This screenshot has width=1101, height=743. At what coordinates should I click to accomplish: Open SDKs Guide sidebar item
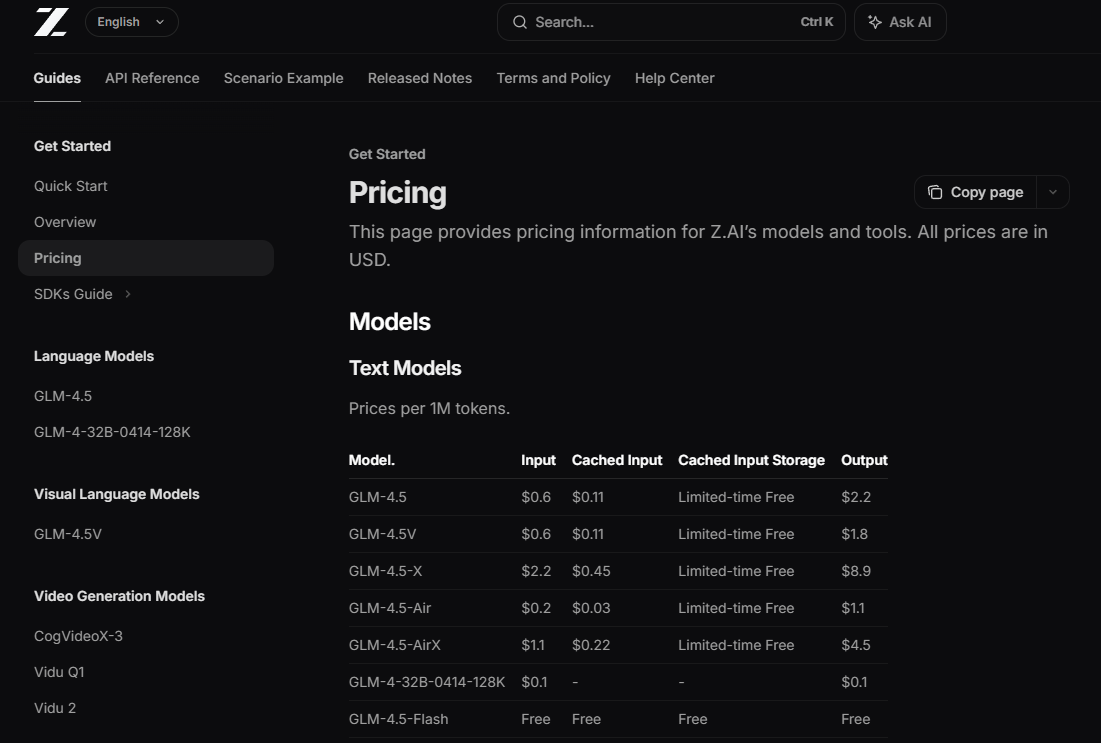(x=73, y=294)
